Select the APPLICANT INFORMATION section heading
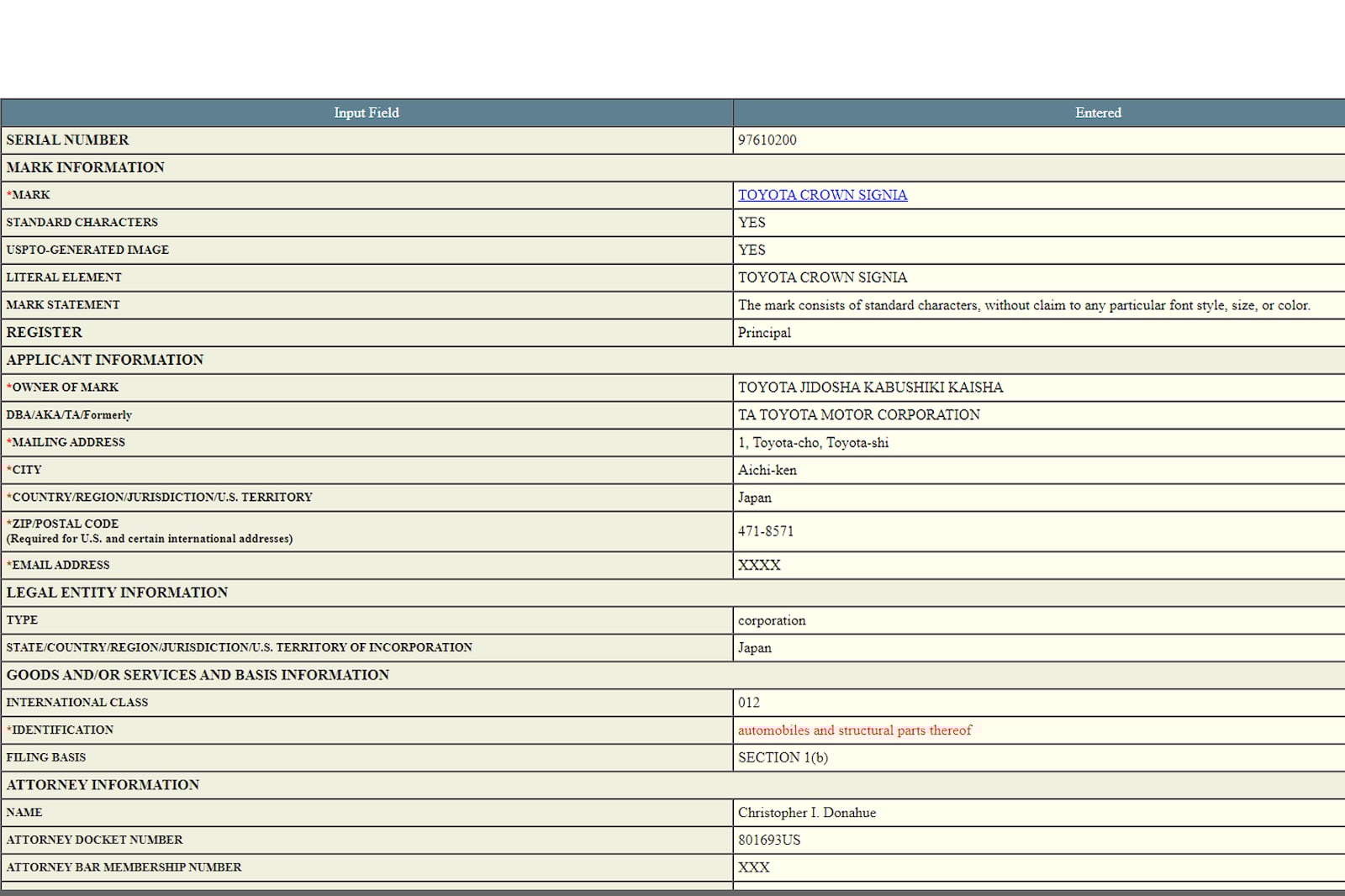Screen dimensions: 1345x896 (x=104, y=360)
